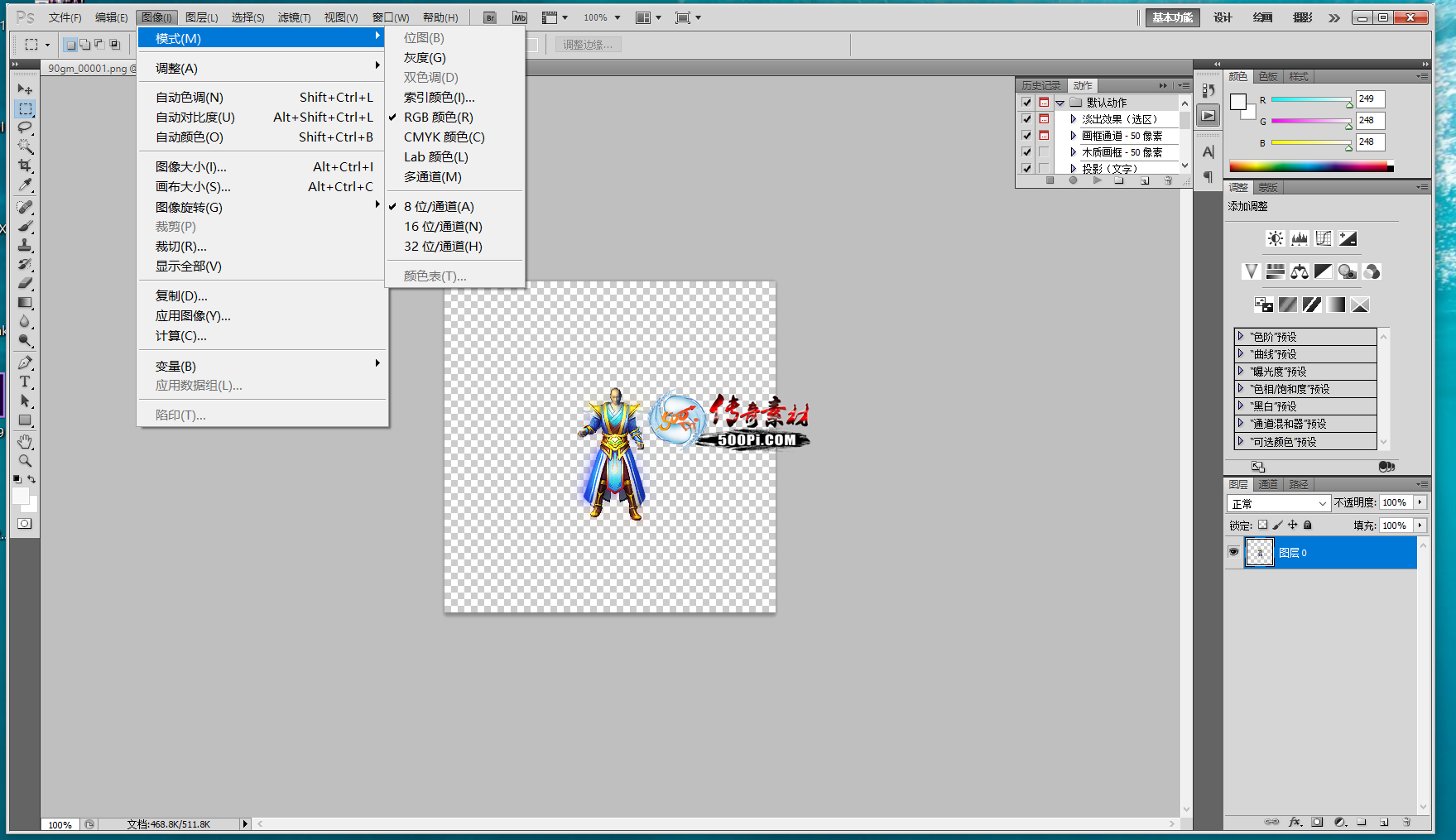Open the blend mode 正常 dropdown
This screenshot has width=1456, height=840.
pos(1278,503)
